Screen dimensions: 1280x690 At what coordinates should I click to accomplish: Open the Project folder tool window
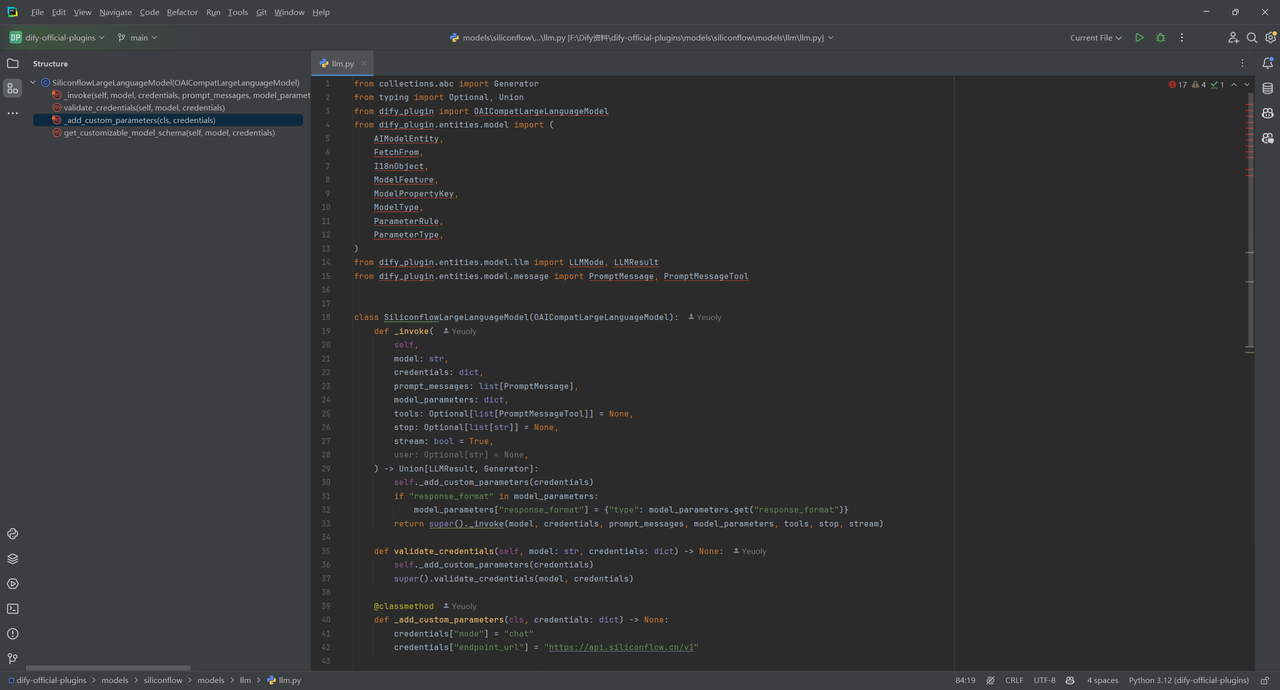point(13,63)
